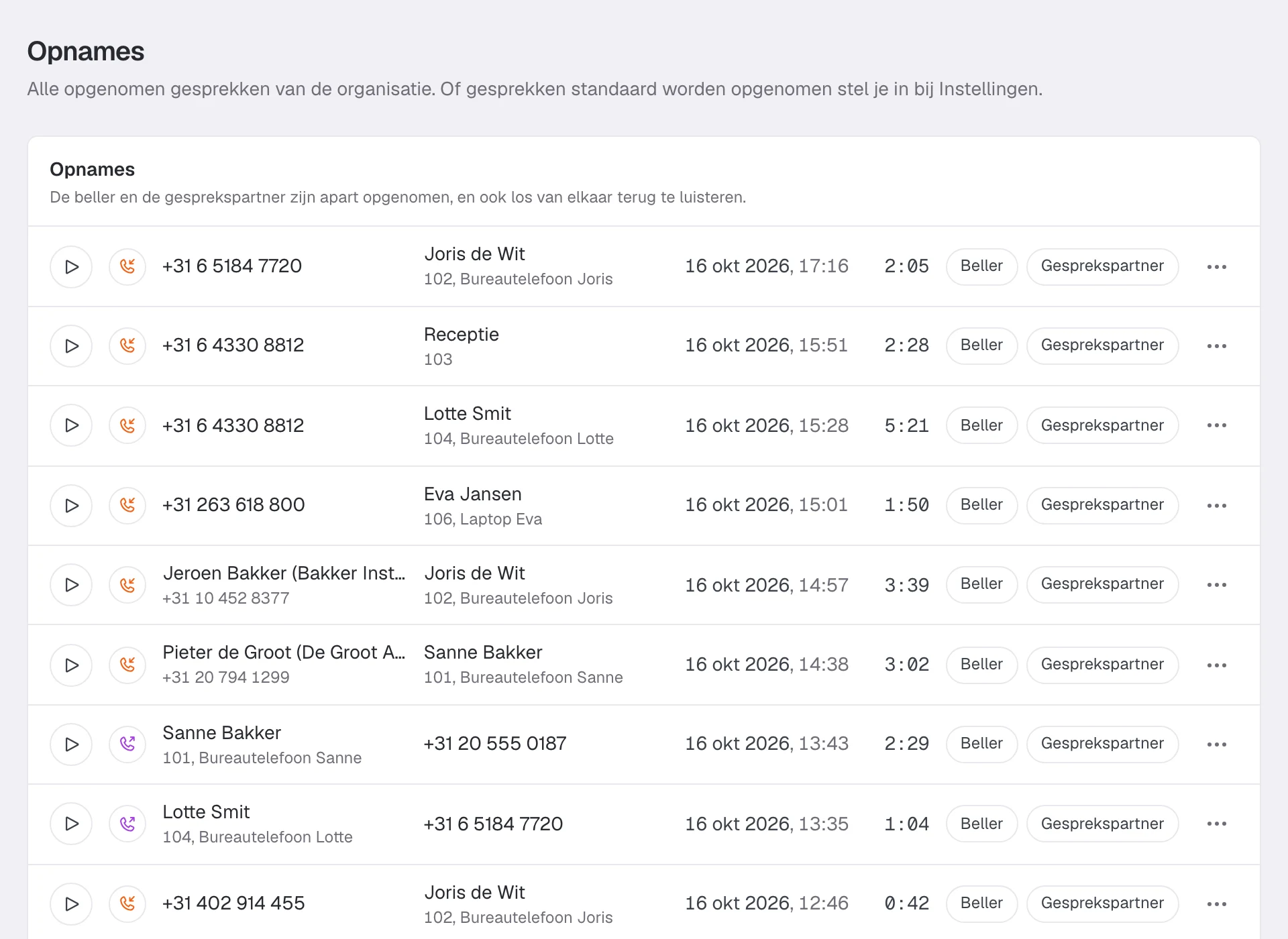Open more options for Jeroen Bakker recording

(x=1216, y=585)
